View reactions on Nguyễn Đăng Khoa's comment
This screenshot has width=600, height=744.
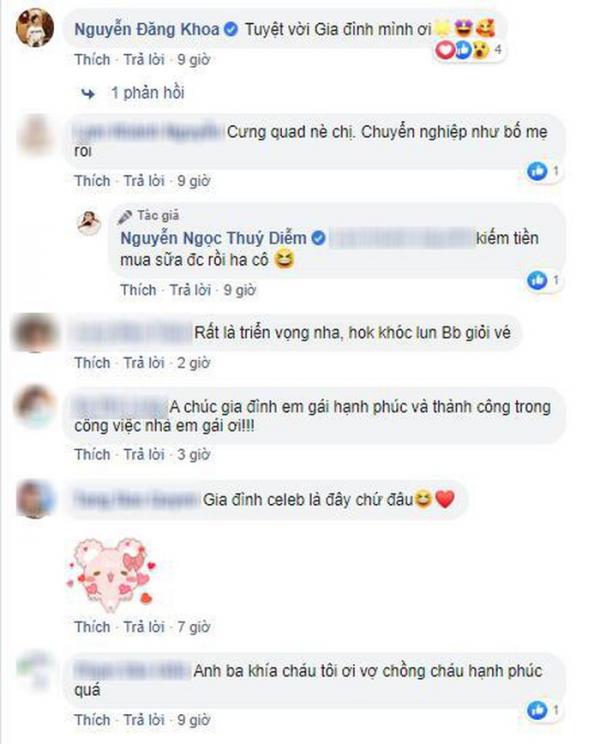click(469, 50)
